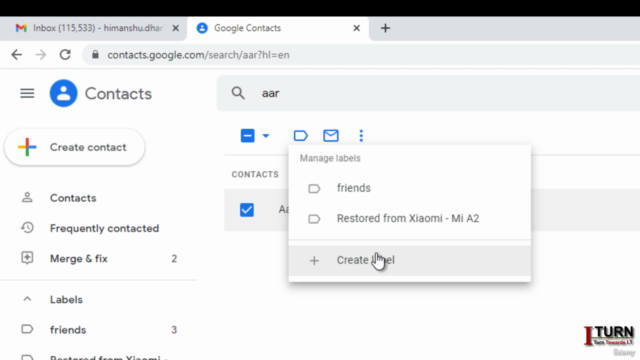
Task: Go forward in browser history
Action: click(x=41, y=55)
